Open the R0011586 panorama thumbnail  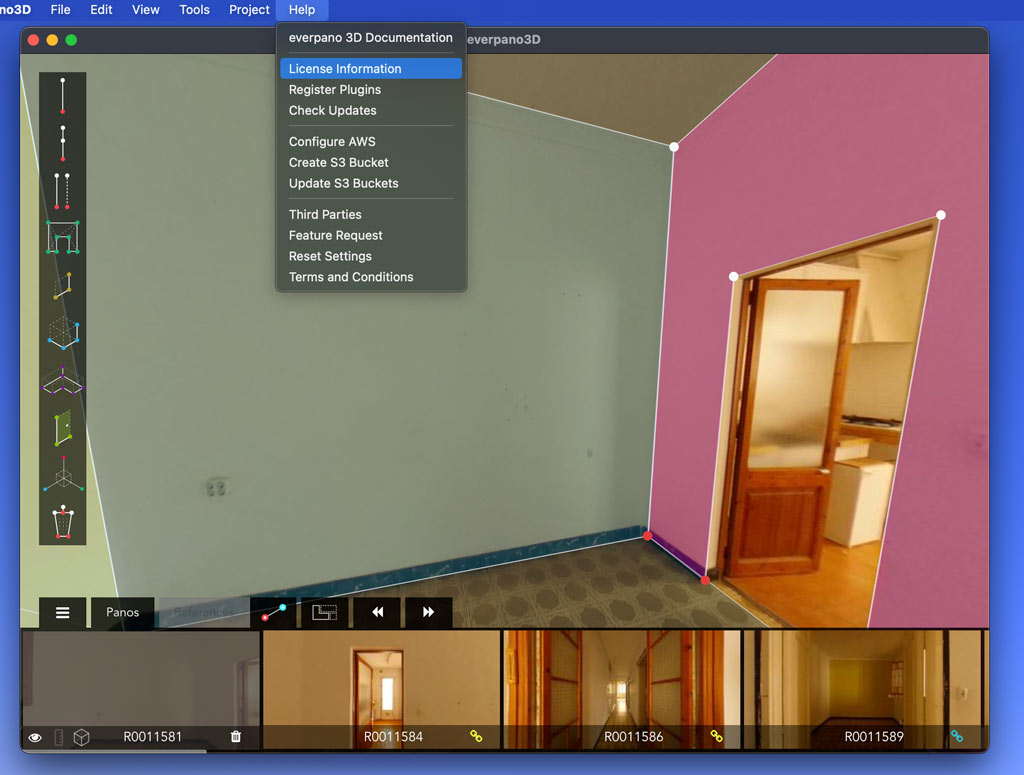pyautogui.click(x=622, y=680)
